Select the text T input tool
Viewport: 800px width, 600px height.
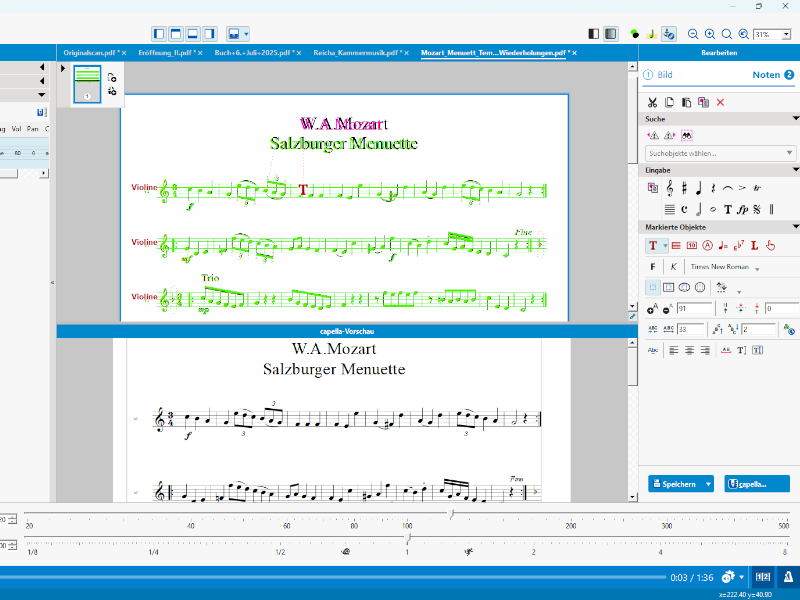click(x=728, y=209)
